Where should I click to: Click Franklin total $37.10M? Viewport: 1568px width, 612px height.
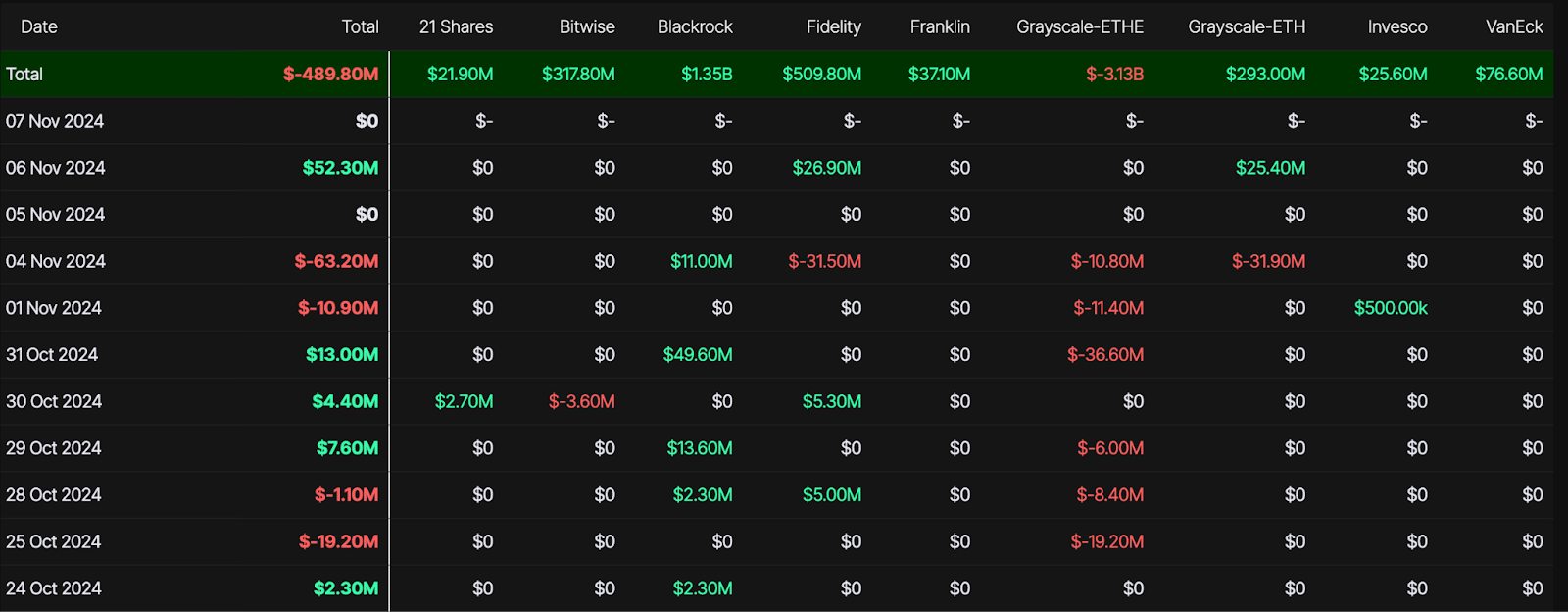pyautogui.click(x=939, y=74)
